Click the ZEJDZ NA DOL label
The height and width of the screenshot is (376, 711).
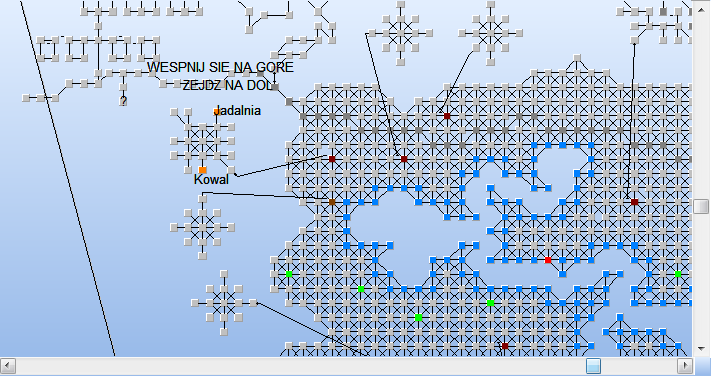tap(228, 85)
